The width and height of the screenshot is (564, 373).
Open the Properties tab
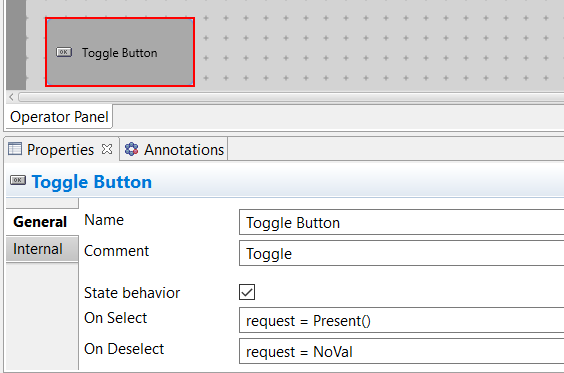(x=61, y=149)
